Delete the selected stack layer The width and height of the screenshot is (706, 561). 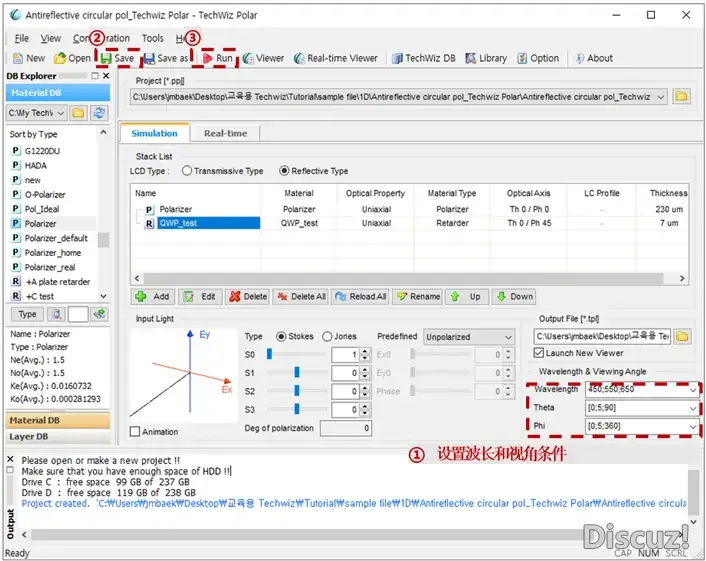247,297
